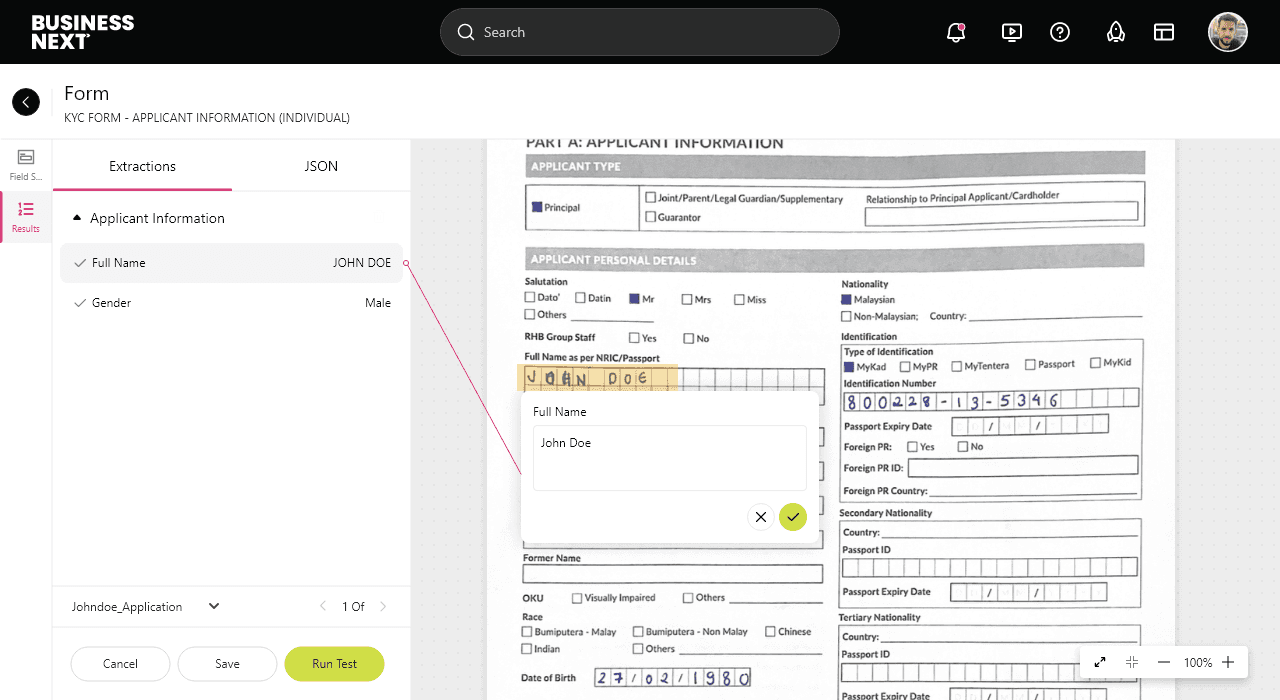Click the highlighted JOHN DOE name field

pyautogui.click(x=598, y=378)
